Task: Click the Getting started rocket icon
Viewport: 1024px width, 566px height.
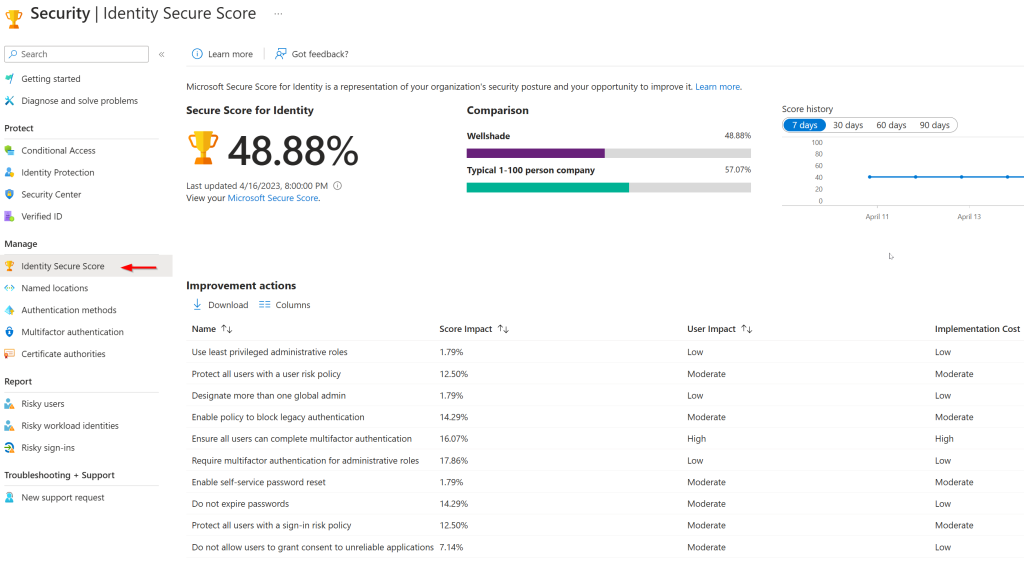Action: coord(9,78)
